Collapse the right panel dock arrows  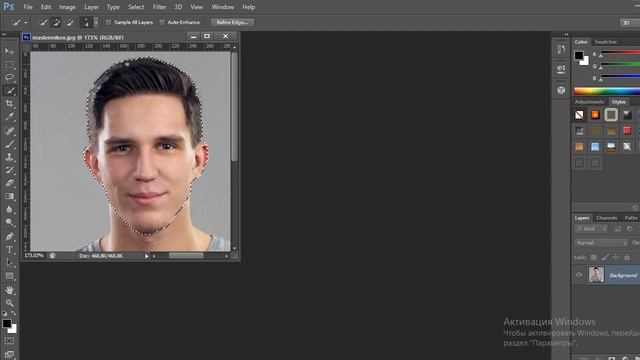566,34
